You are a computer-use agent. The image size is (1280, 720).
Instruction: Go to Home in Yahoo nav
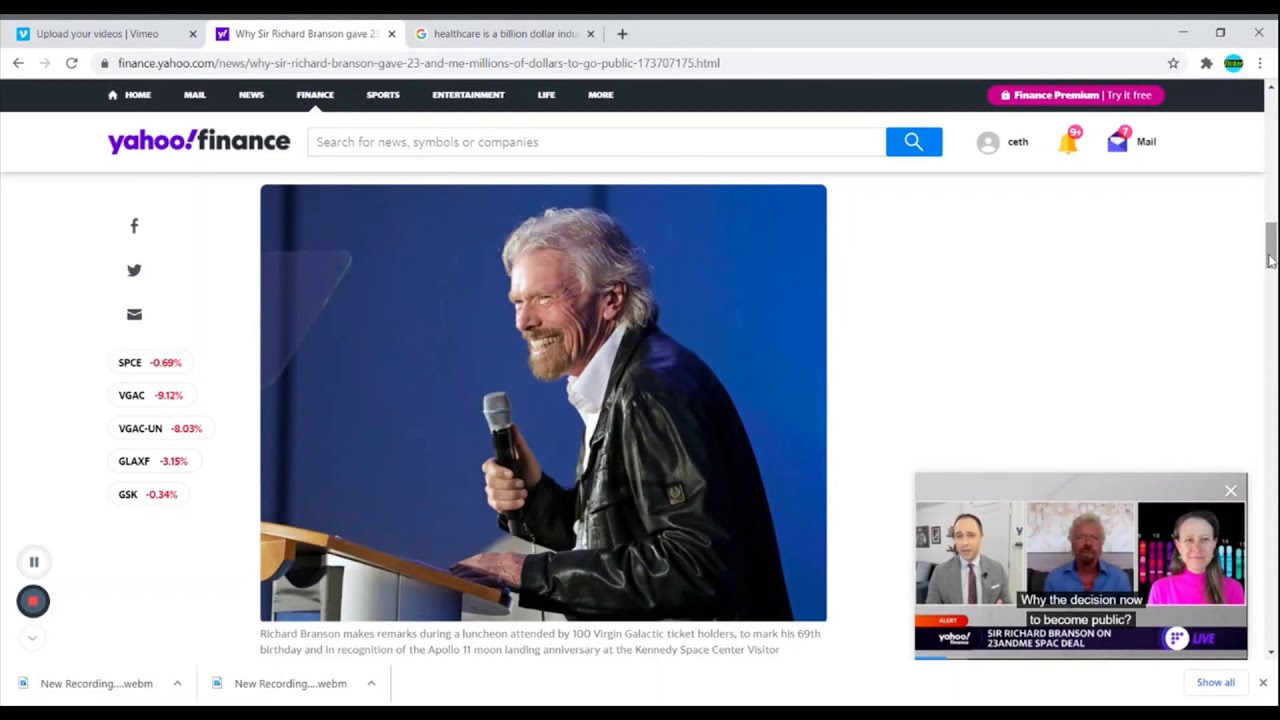coord(130,95)
